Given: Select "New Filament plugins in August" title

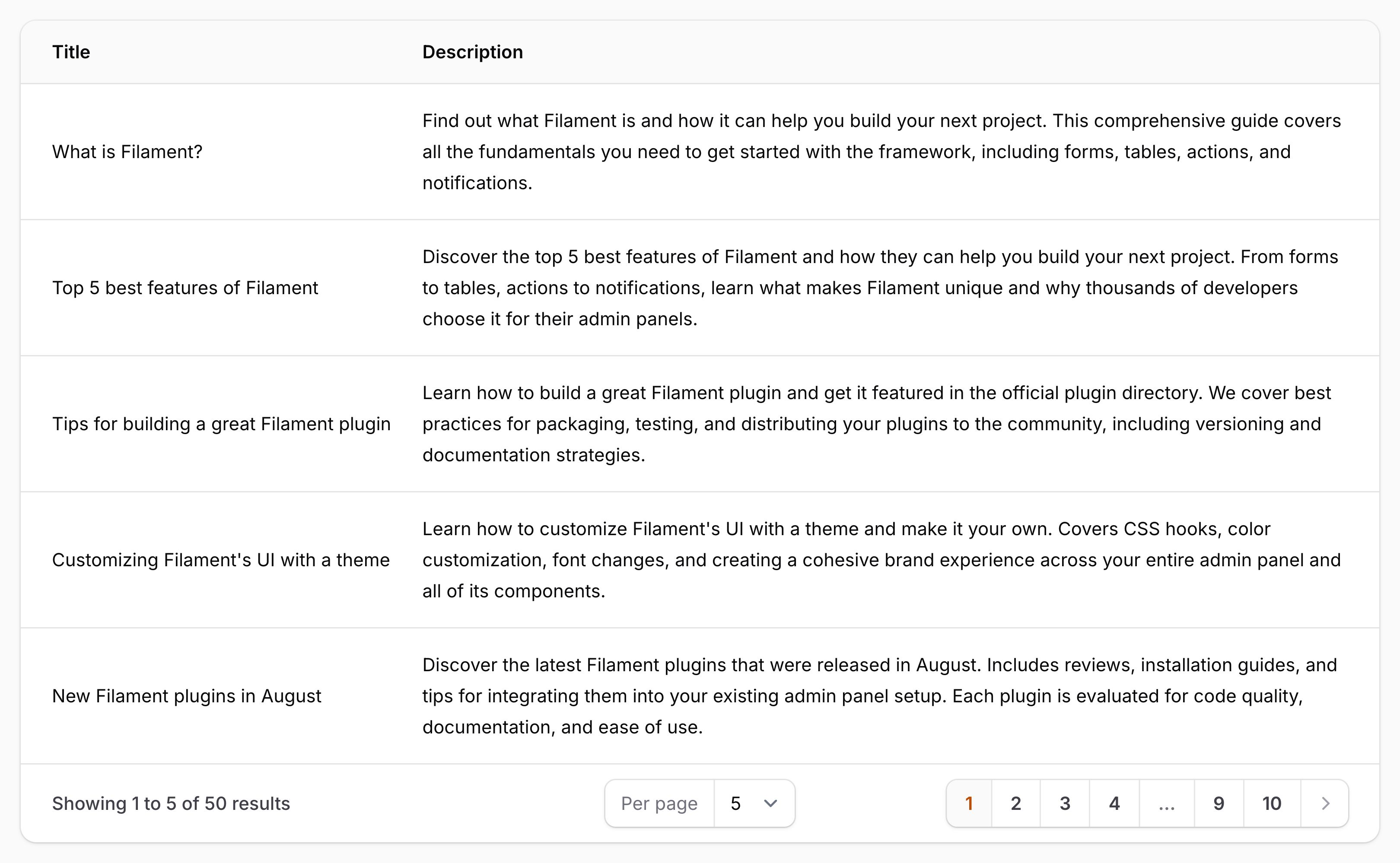Looking at the screenshot, I should point(187,696).
